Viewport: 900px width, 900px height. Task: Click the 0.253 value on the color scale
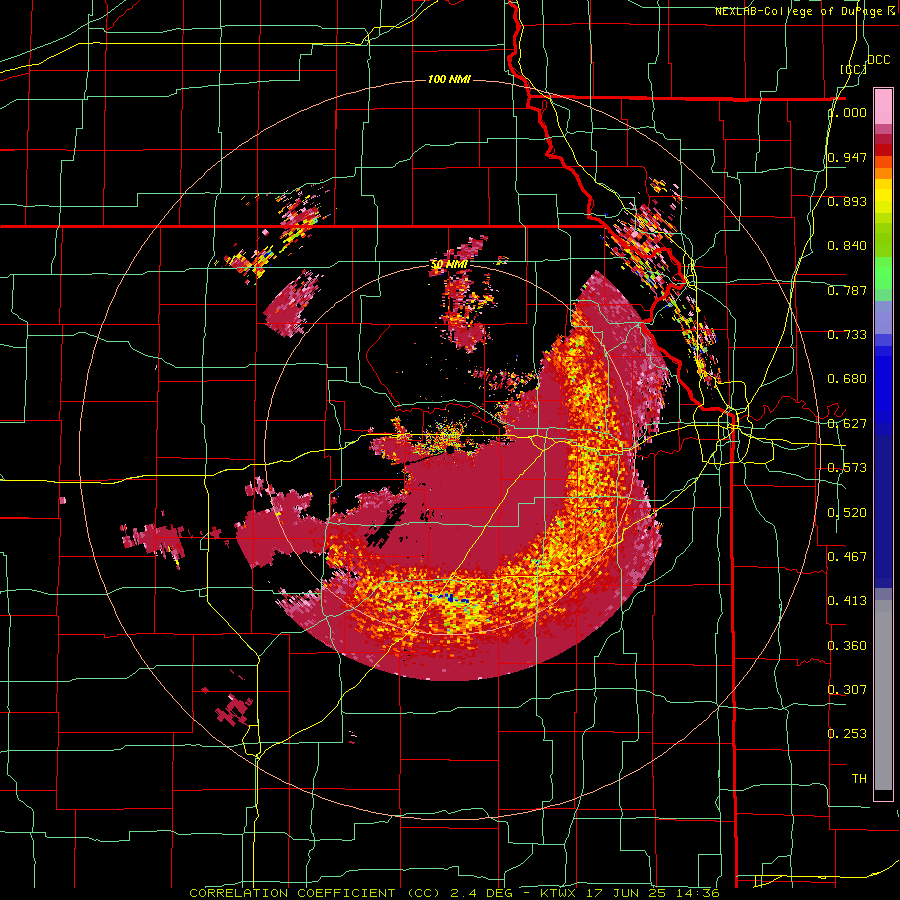pyautogui.click(x=847, y=734)
